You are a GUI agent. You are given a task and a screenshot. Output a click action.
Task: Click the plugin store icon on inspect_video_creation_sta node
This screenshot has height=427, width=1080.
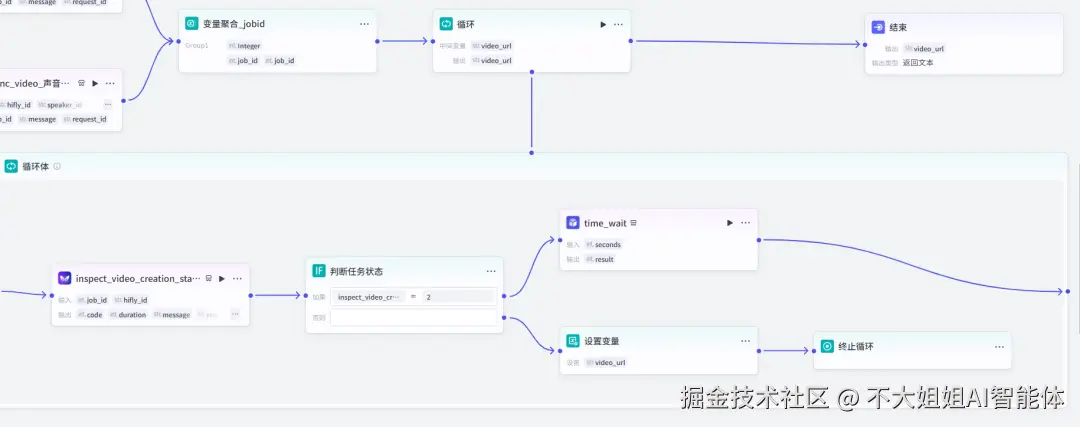[208, 278]
